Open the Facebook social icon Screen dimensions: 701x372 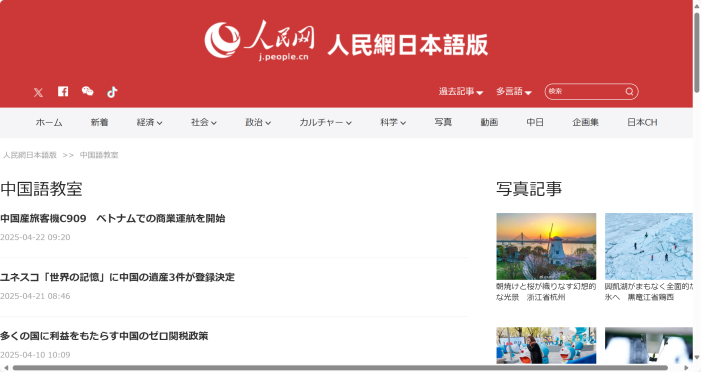click(63, 92)
